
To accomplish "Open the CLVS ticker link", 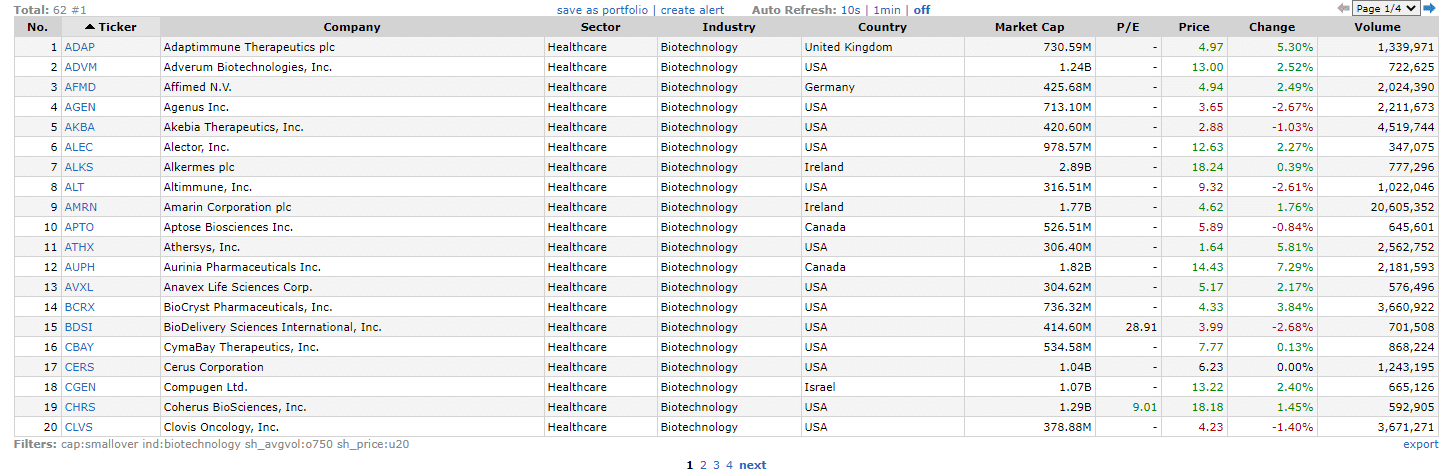I will coord(78,427).
